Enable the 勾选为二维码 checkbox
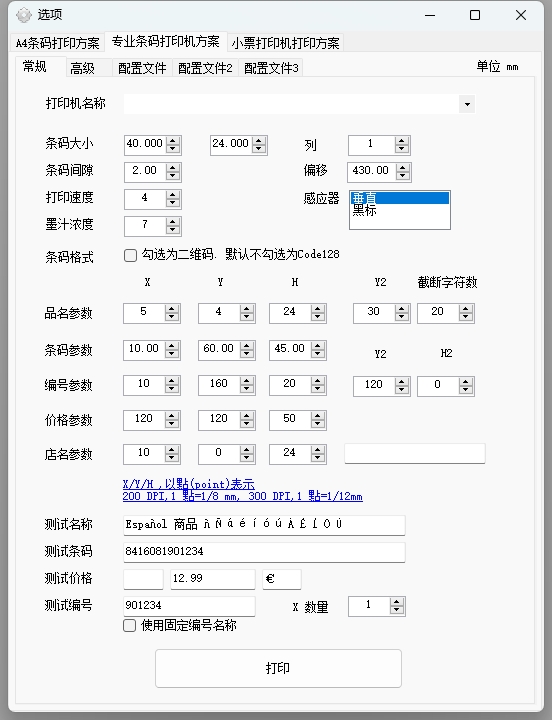This screenshot has height=720, width=552. pyautogui.click(x=130, y=255)
